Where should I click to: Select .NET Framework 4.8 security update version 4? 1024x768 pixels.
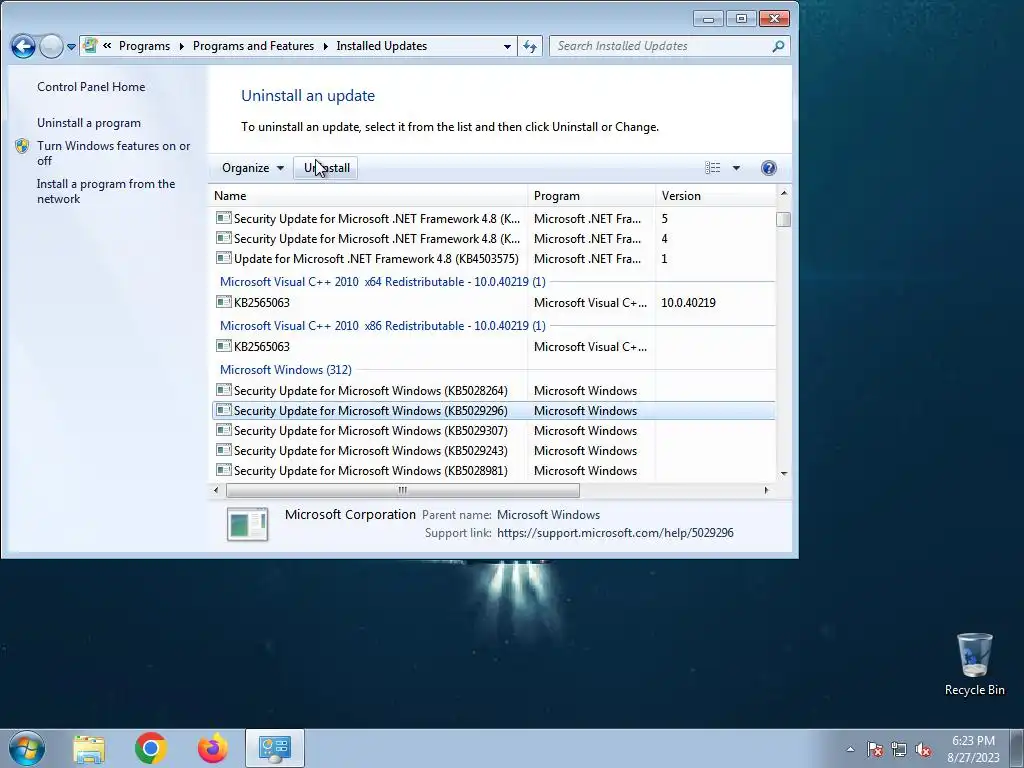click(x=494, y=239)
